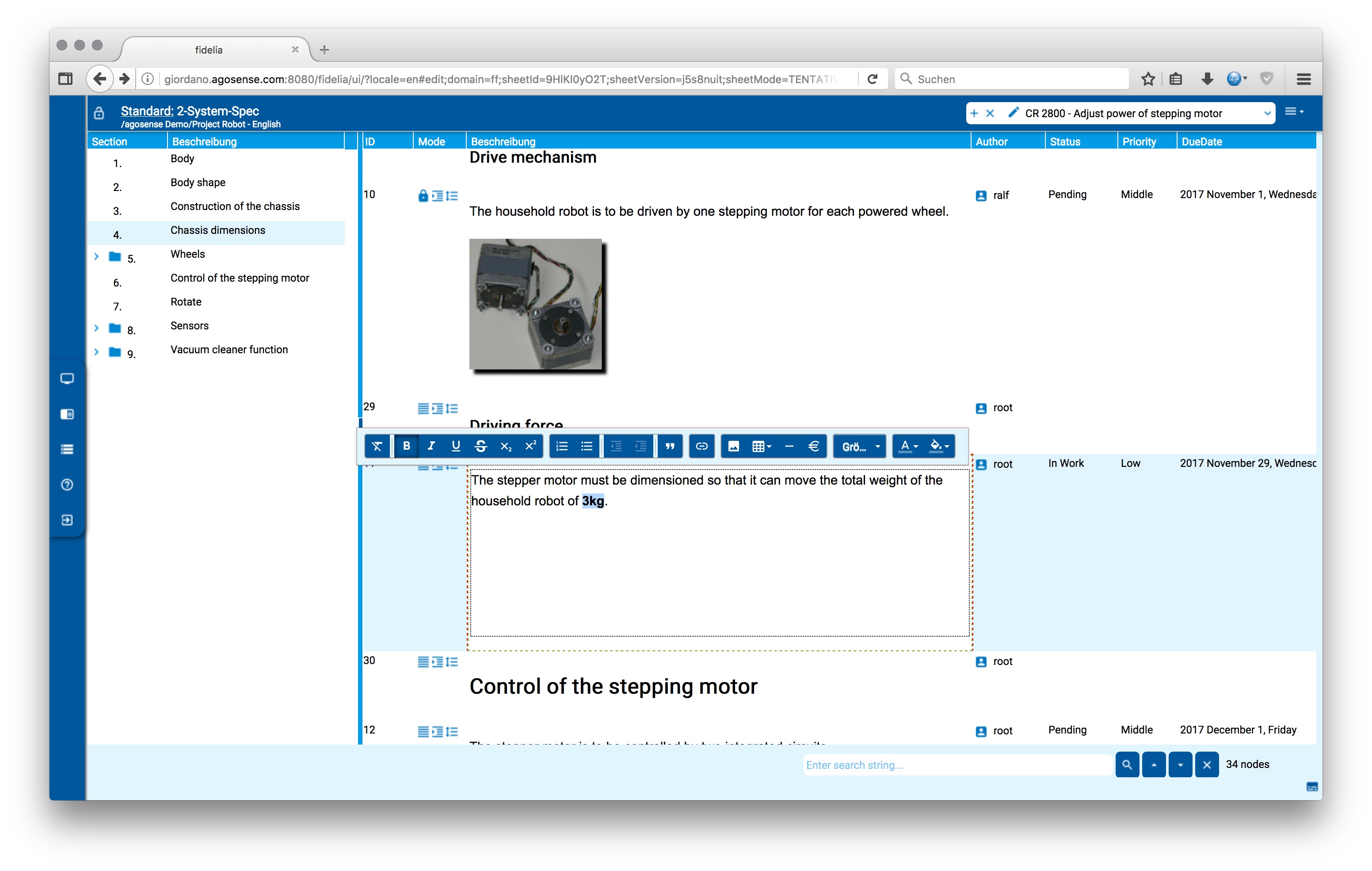Viewport: 1372px width, 871px height.
Task: Open the Standard: link in the header
Action: 146,111
